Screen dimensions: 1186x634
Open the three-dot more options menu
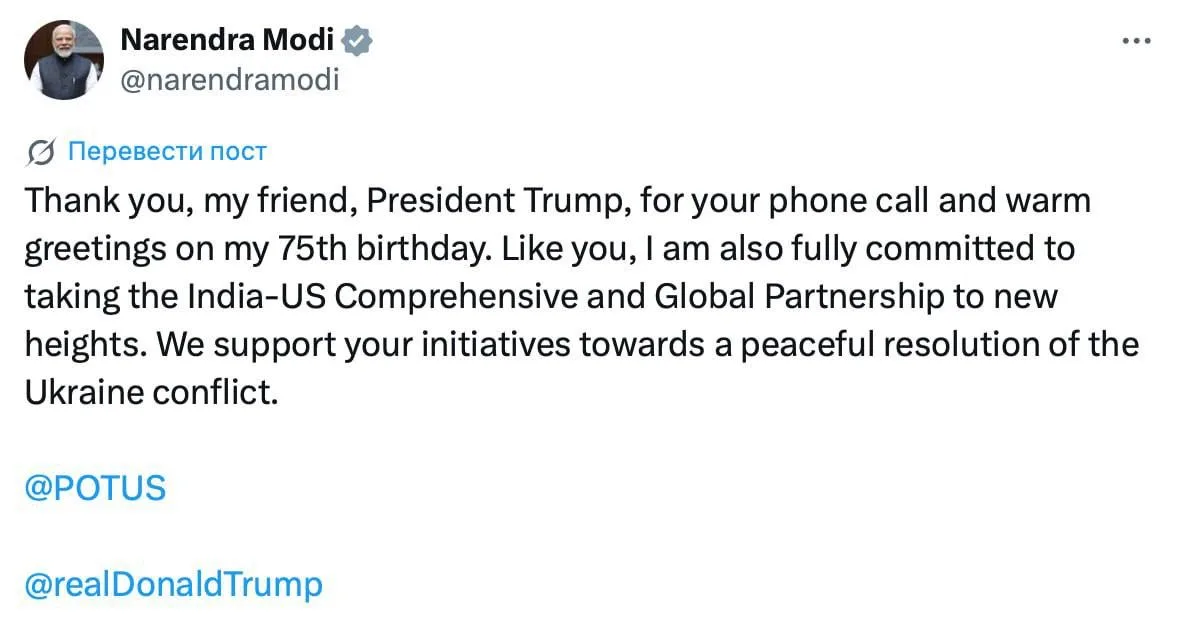[1138, 42]
